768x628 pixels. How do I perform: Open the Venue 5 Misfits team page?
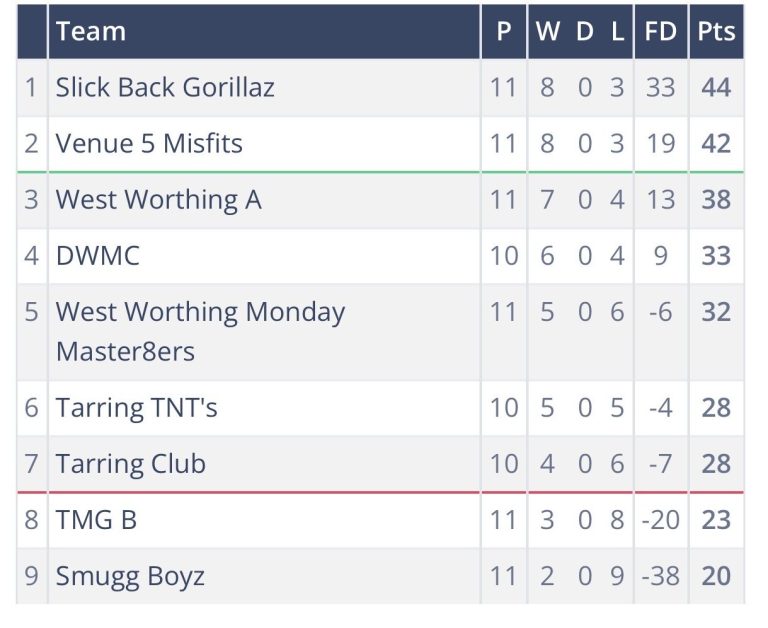[149, 144]
